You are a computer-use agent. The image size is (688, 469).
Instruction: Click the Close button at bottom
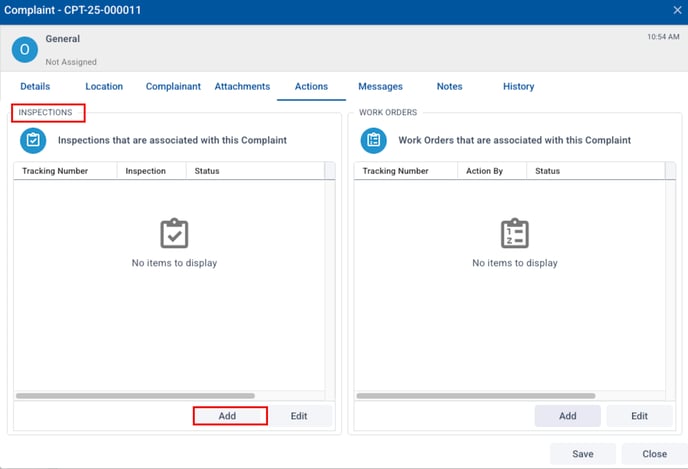pyautogui.click(x=654, y=454)
